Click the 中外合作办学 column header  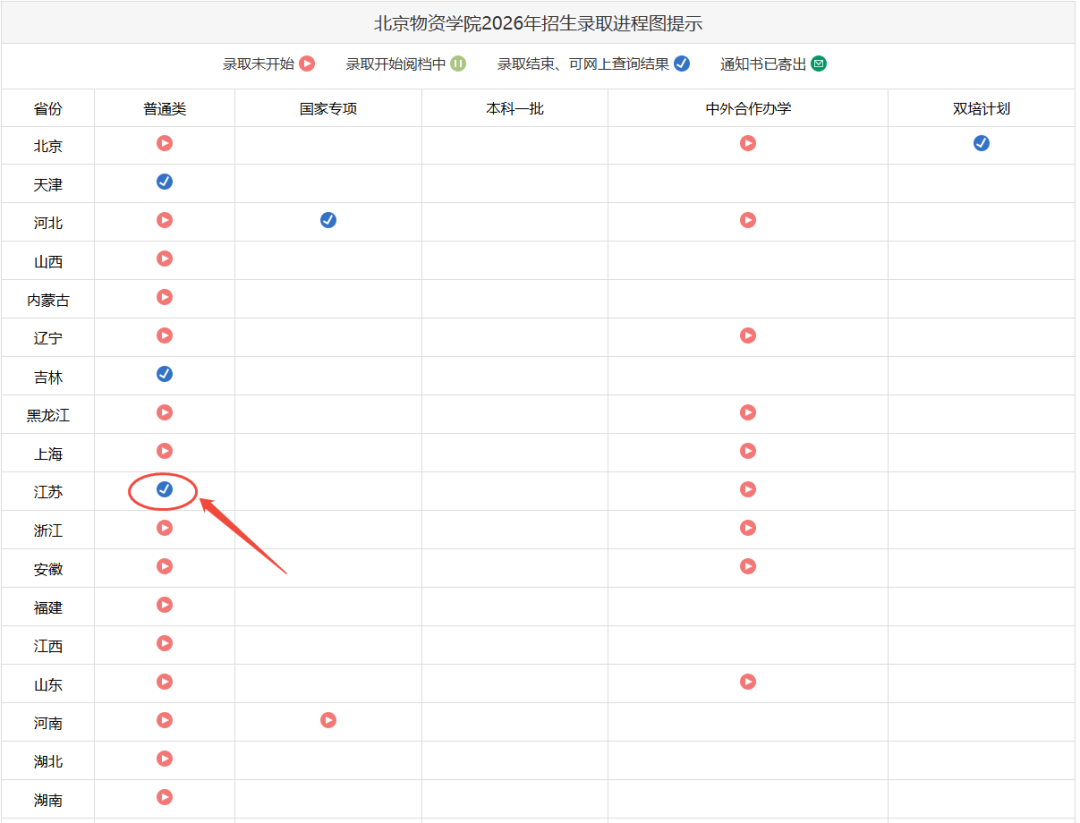click(x=749, y=109)
